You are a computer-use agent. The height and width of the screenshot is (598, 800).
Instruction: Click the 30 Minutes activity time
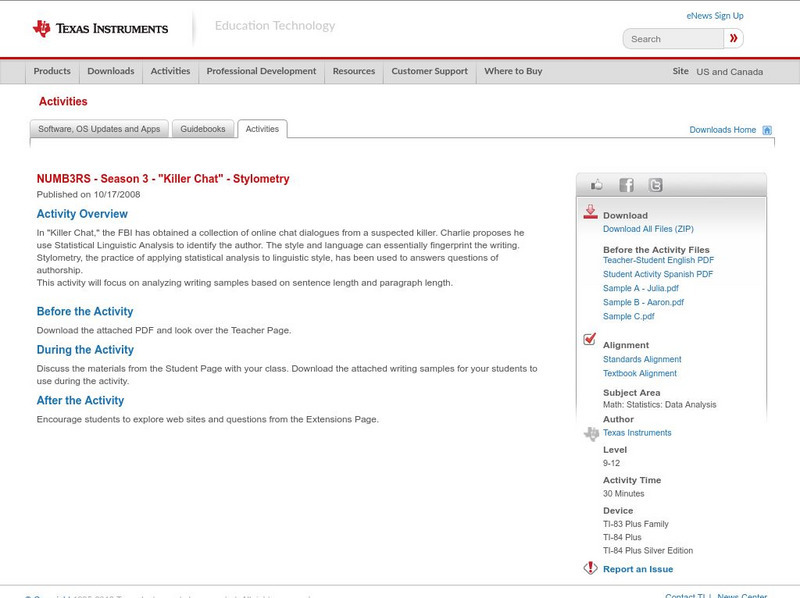(x=623, y=494)
